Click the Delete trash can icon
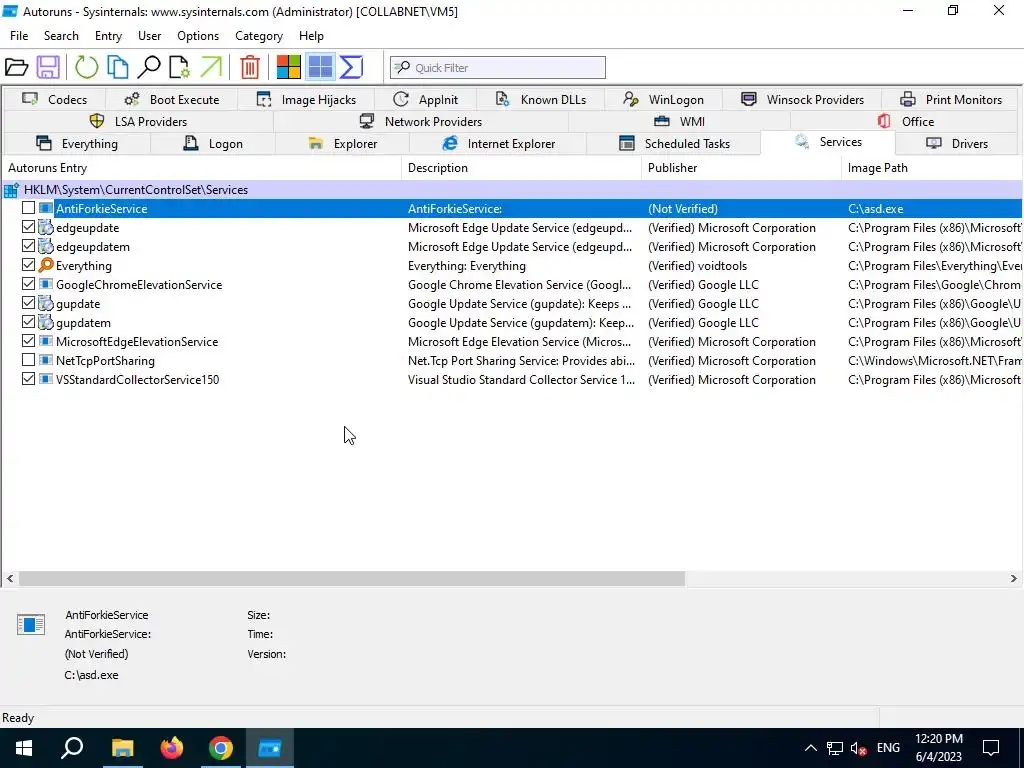This screenshot has height=768, width=1024. pyautogui.click(x=249, y=67)
